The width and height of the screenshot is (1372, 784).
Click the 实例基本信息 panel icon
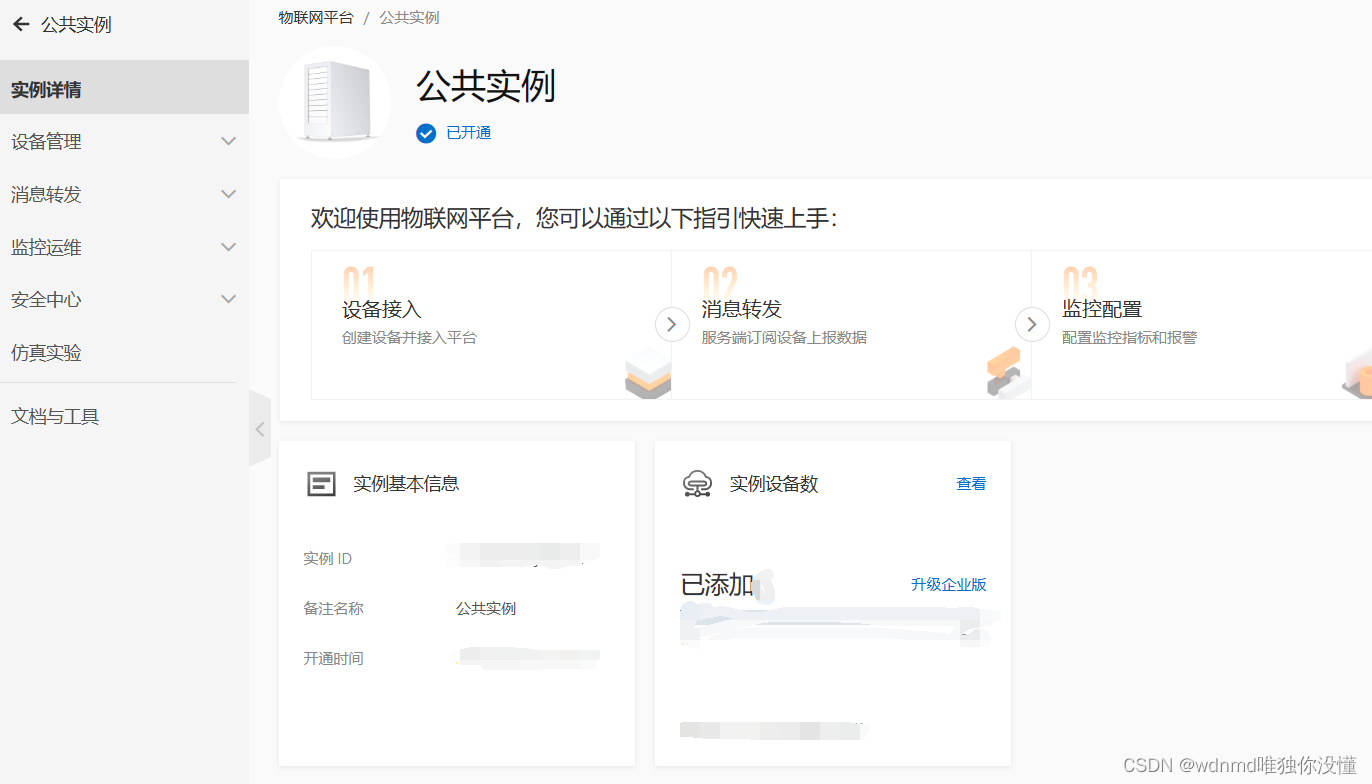point(320,483)
